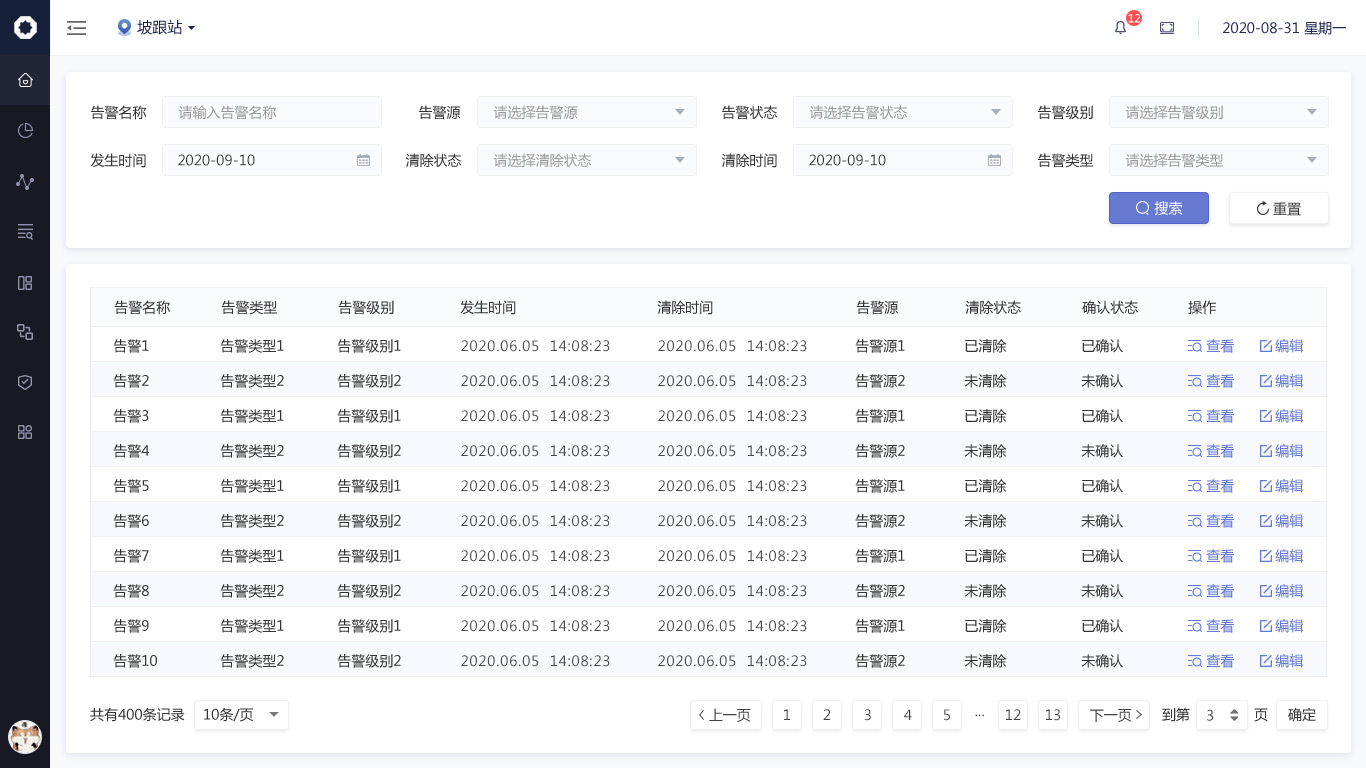Open the pie chart sidebar icon

click(x=25, y=130)
